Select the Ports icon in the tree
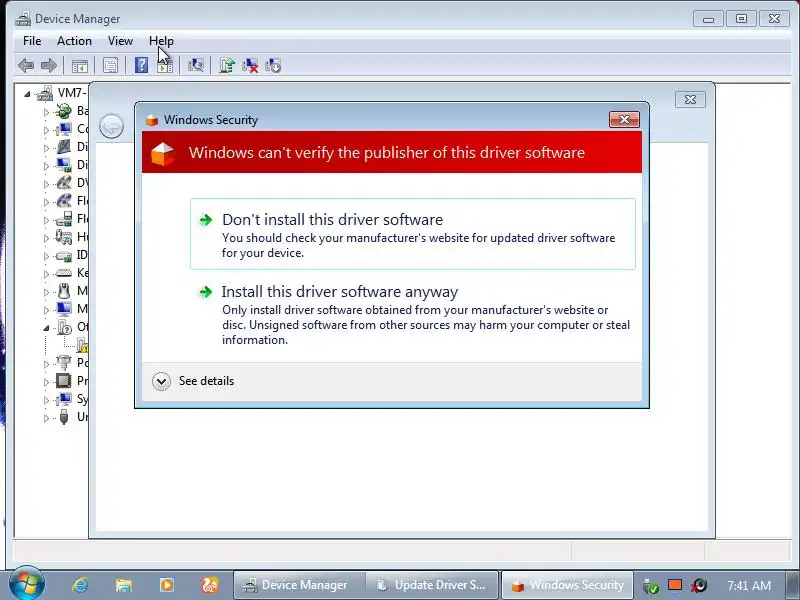 pos(64,363)
